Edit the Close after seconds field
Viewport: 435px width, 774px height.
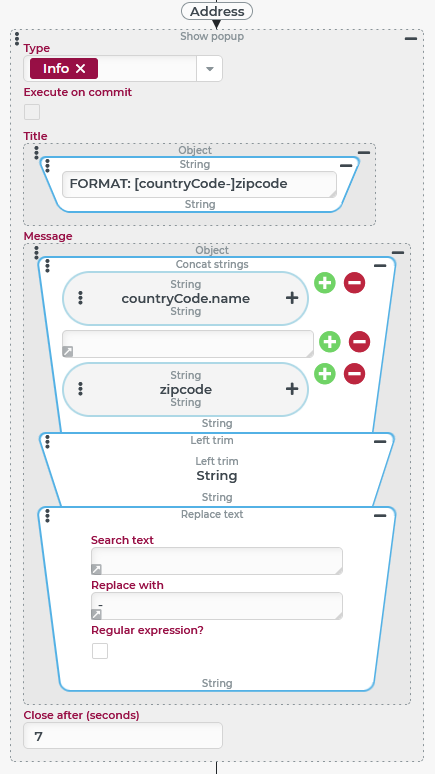click(x=123, y=736)
